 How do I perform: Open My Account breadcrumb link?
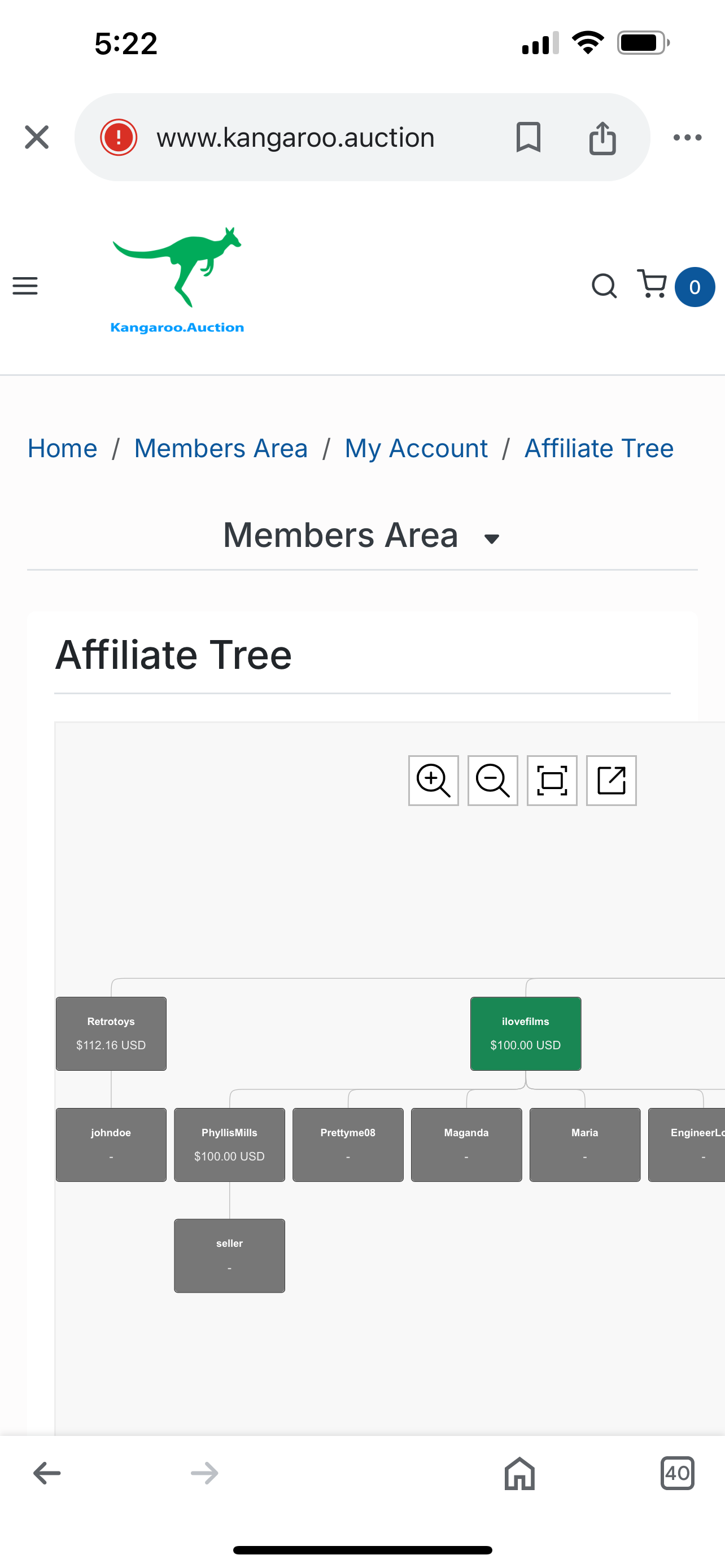coord(416,449)
